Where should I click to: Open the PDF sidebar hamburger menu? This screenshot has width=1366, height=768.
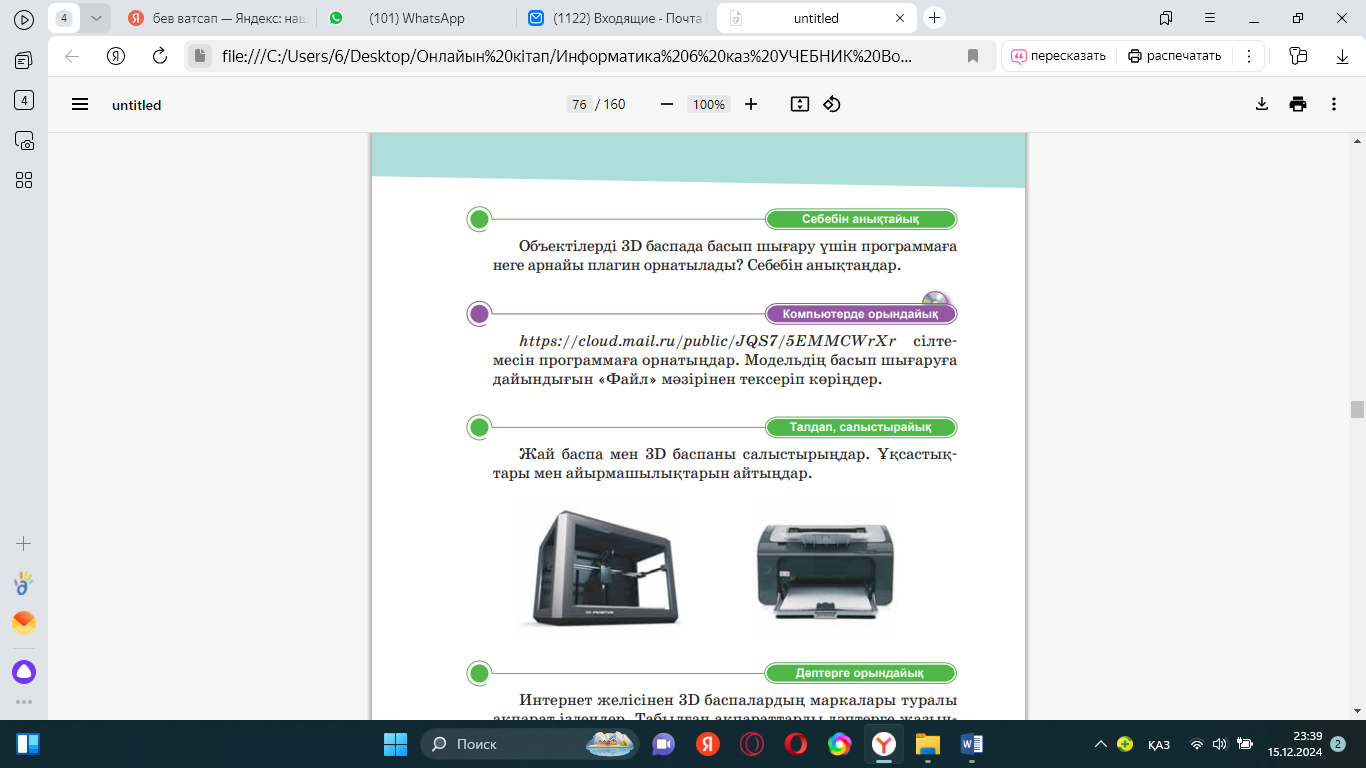[x=80, y=104]
